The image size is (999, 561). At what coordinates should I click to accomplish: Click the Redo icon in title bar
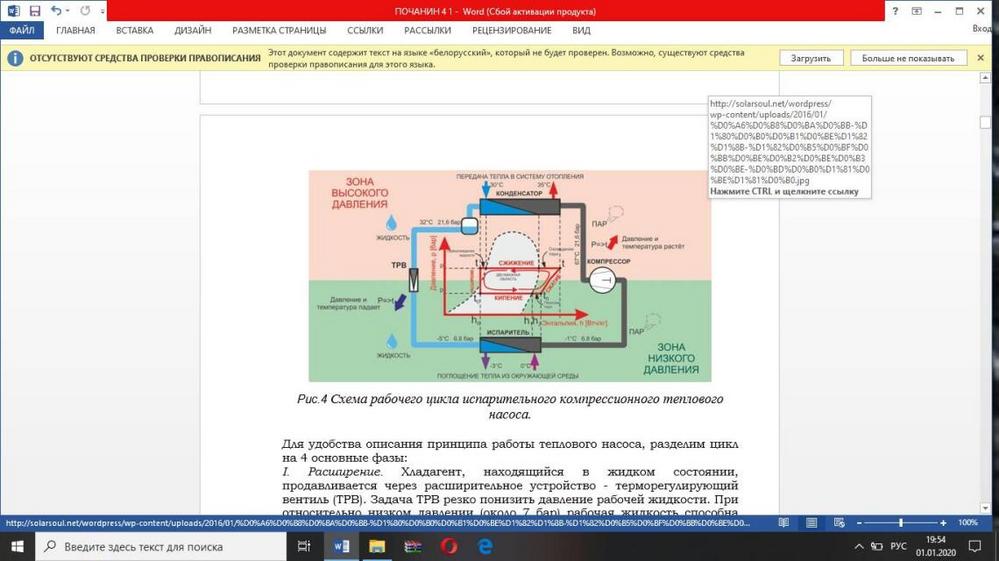(86, 11)
